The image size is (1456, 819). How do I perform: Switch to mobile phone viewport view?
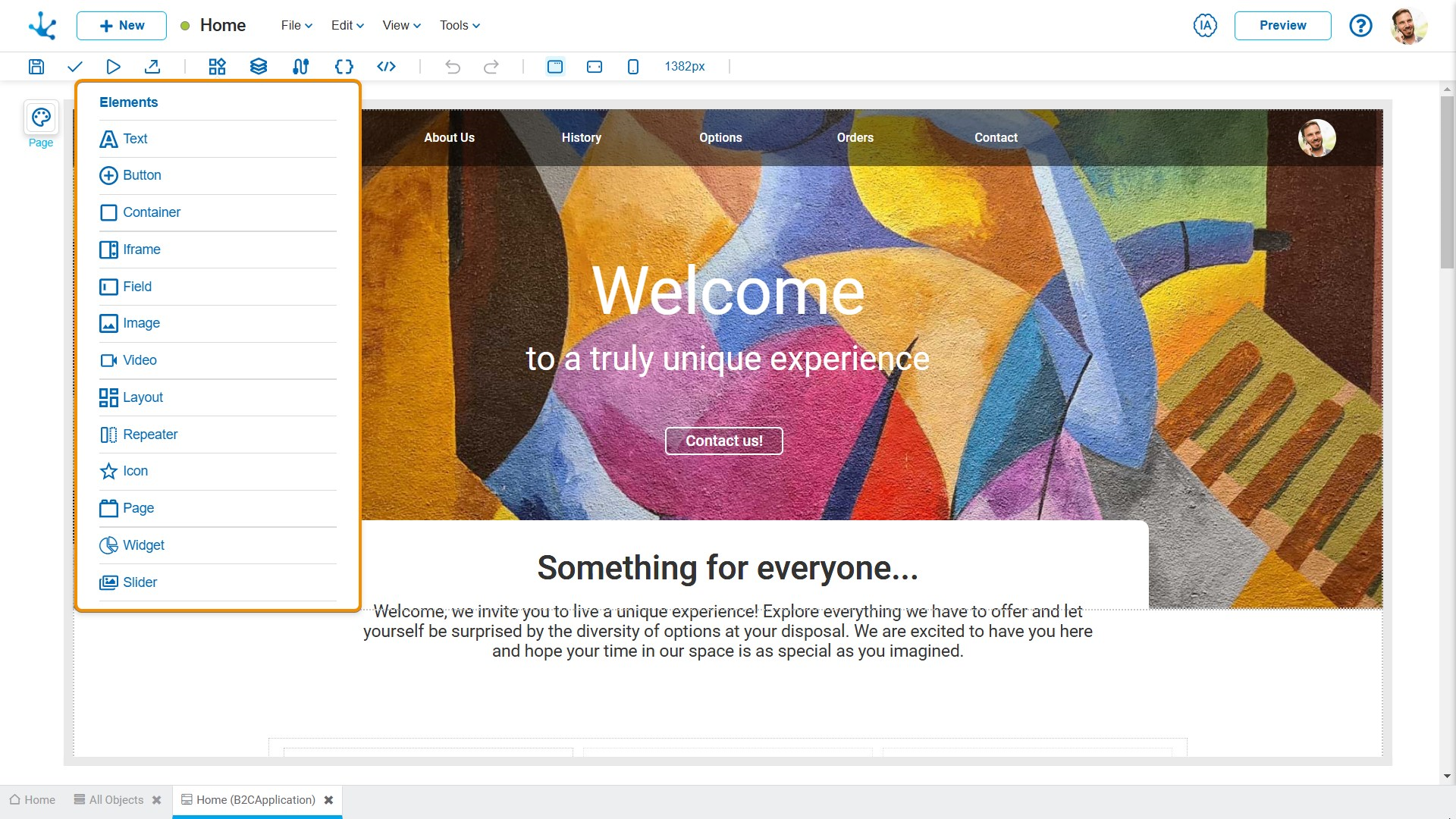(633, 67)
